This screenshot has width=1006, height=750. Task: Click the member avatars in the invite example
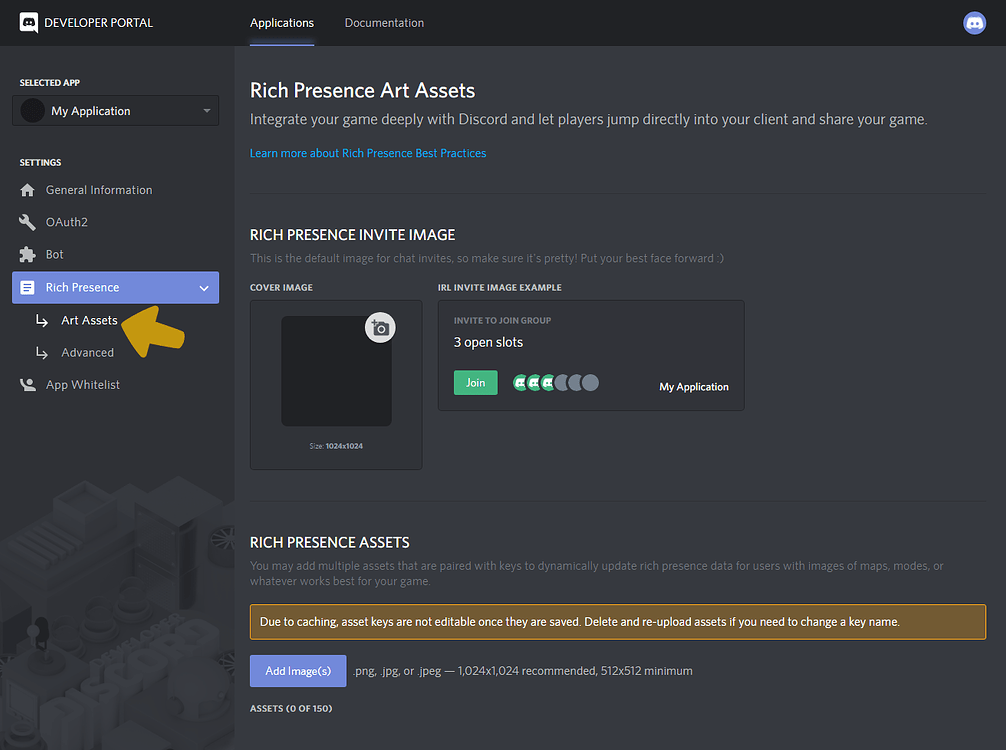pyautogui.click(x=555, y=382)
